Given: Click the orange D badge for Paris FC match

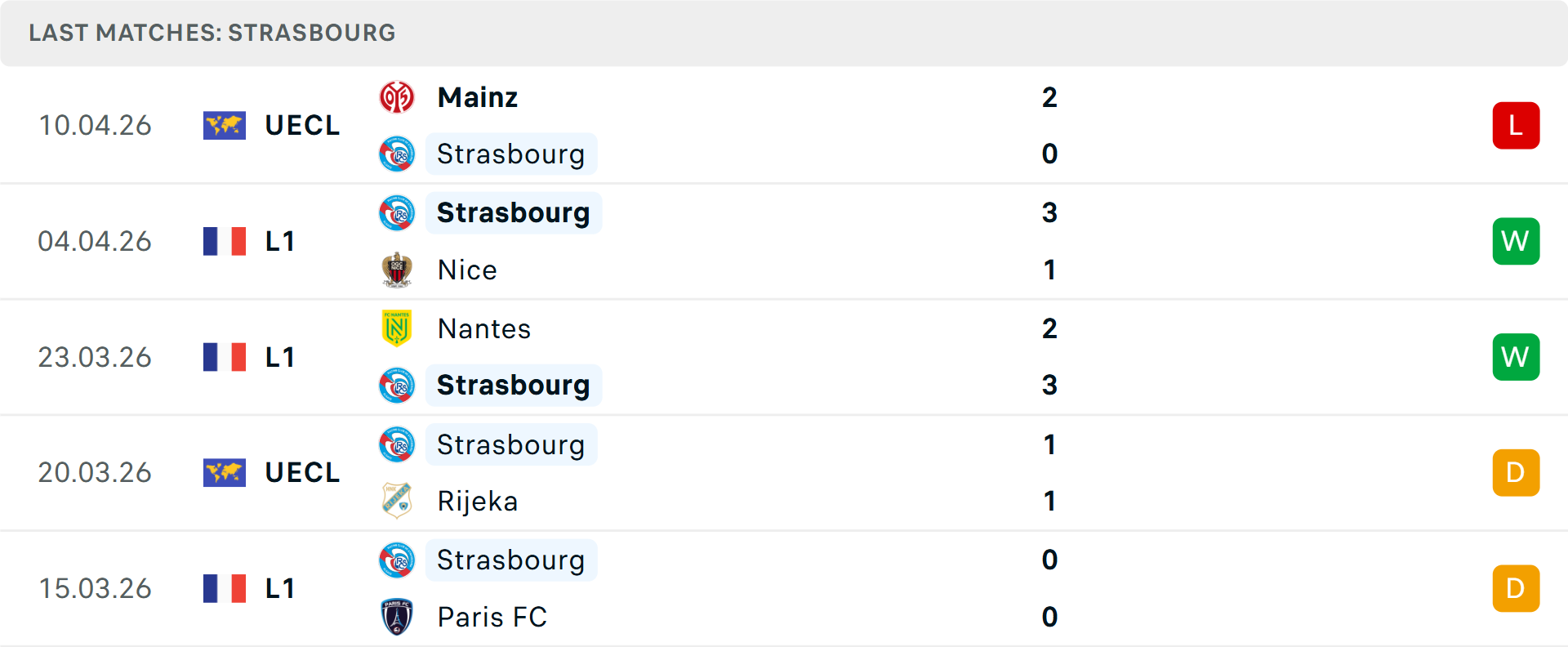Looking at the screenshot, I should click(1516, 588).
